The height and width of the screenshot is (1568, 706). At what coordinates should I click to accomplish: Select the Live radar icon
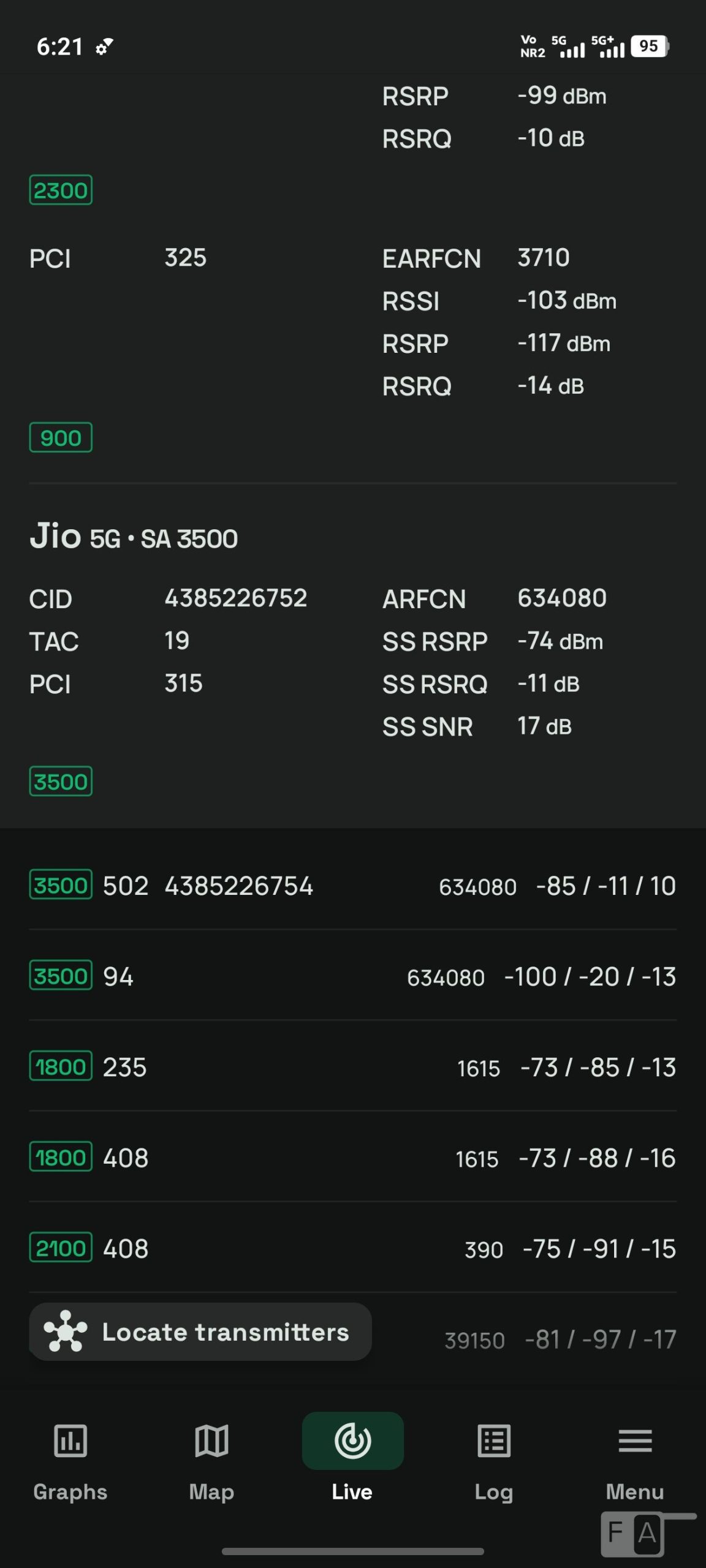click(x=353, y=1441)
